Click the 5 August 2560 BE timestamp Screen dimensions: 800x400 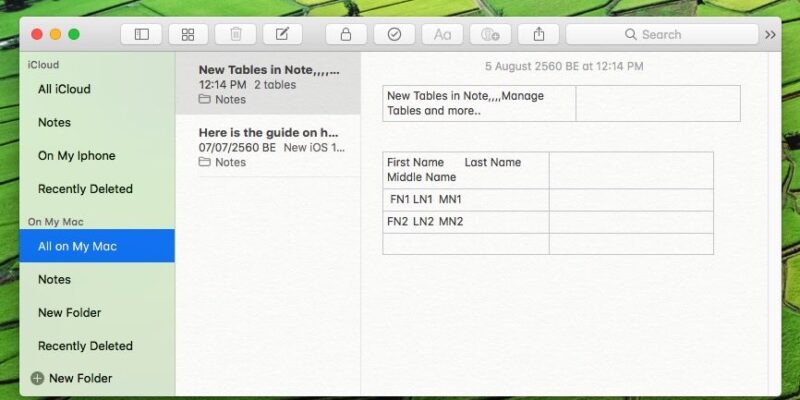(x=564, y=66)
